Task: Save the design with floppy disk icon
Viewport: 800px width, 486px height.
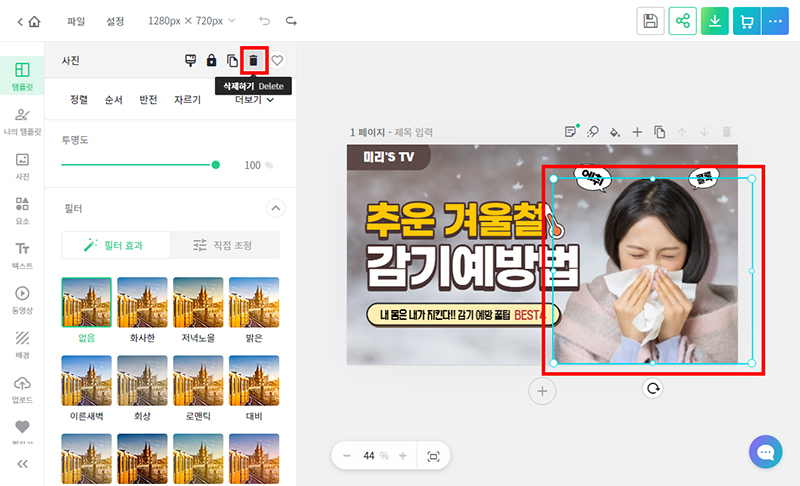Action: pyautogui.click(x=651, y=21)
